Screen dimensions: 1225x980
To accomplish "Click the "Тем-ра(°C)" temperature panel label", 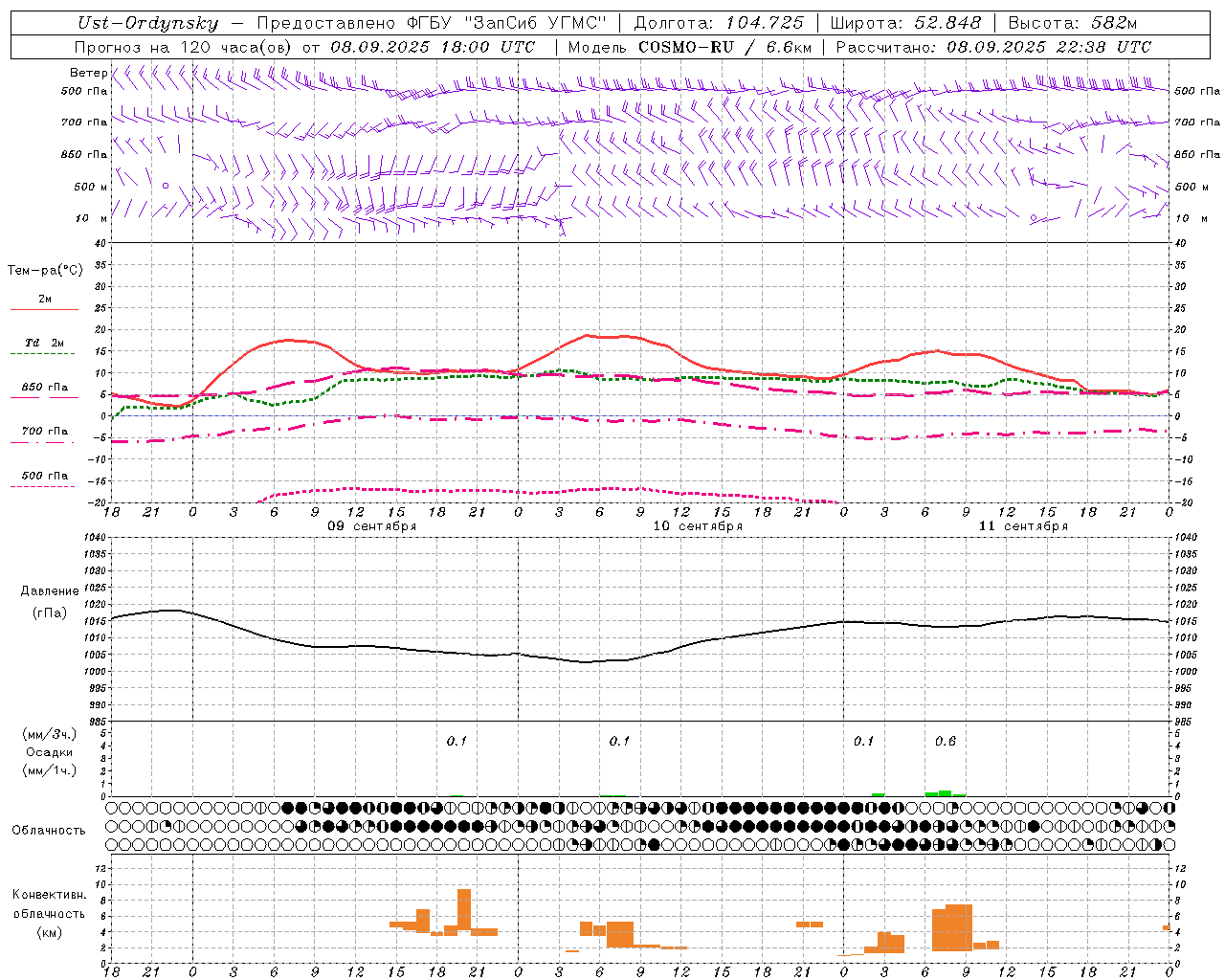I will (x=45, y=271).
